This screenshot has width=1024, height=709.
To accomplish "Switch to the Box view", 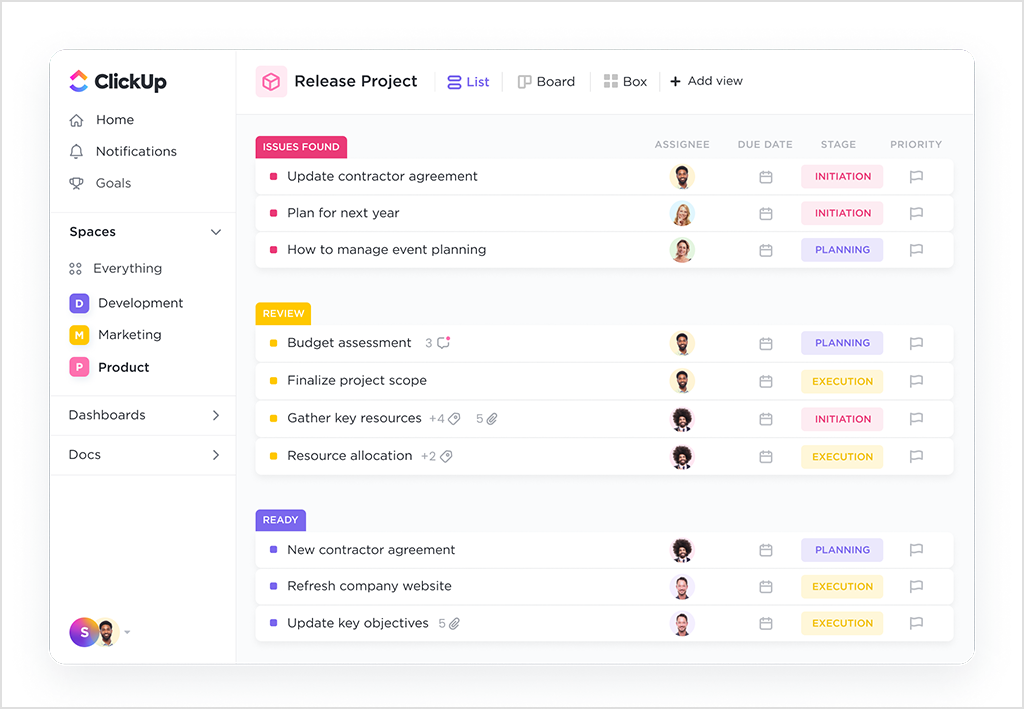I will [626, 81].
